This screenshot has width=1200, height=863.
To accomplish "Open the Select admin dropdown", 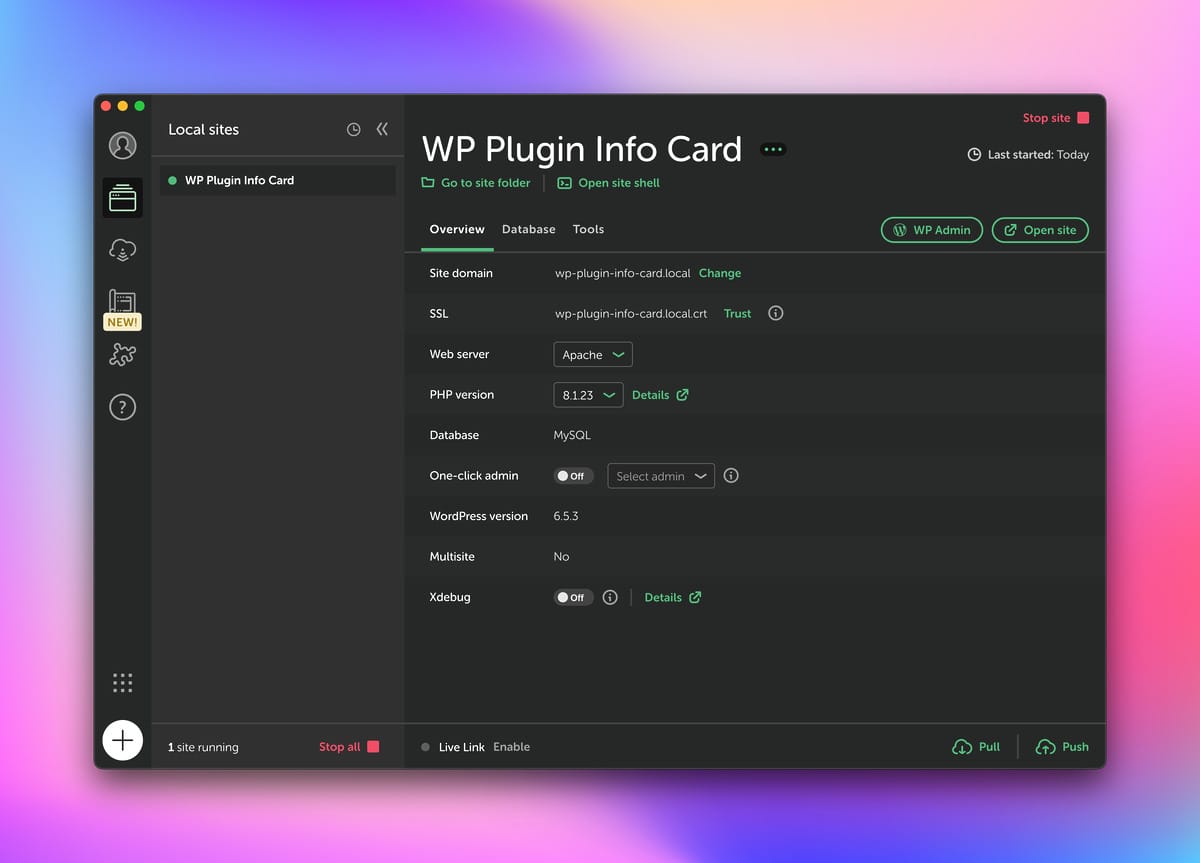I will coord(661,476).
